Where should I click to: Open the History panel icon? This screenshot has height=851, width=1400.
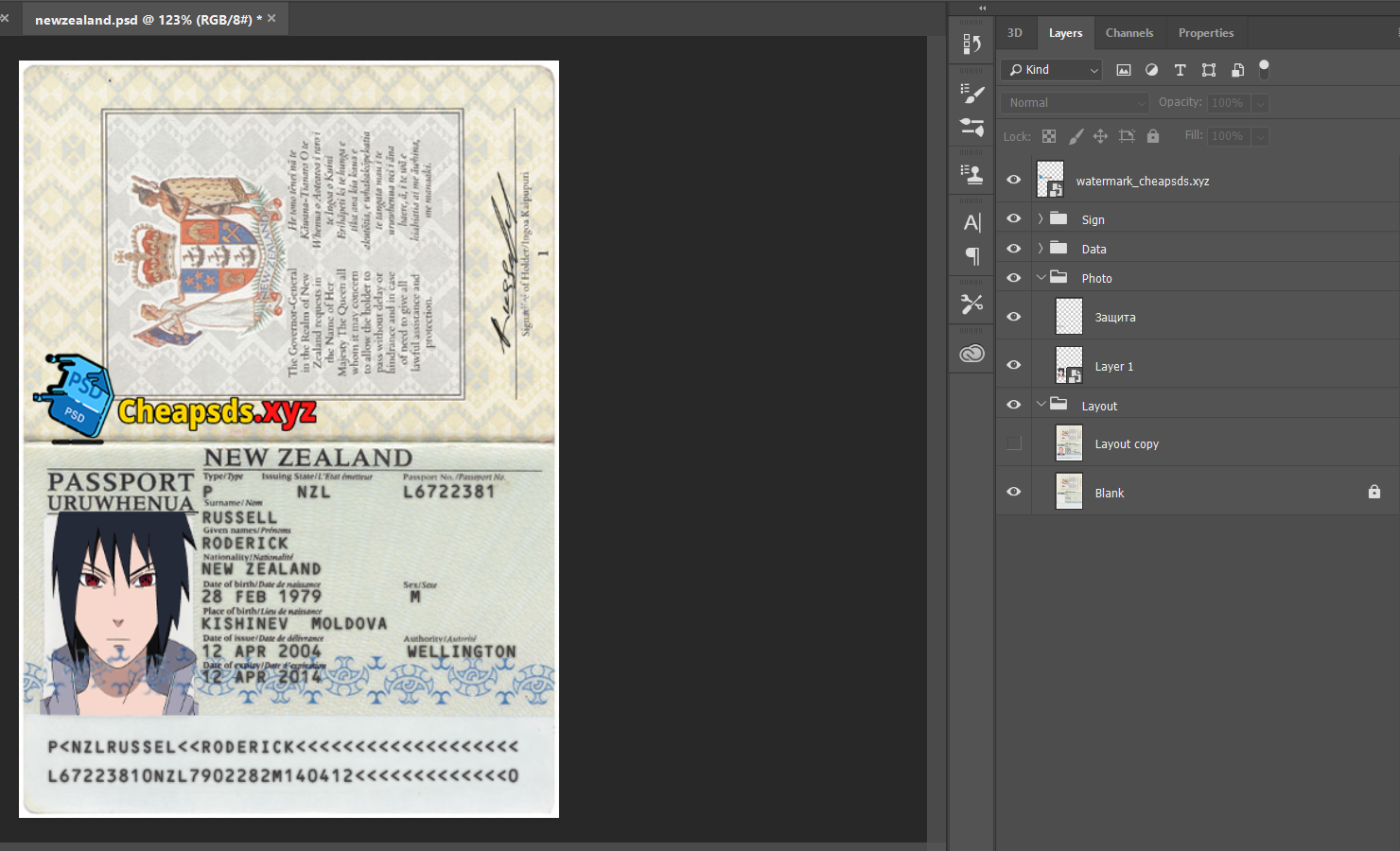971,43
